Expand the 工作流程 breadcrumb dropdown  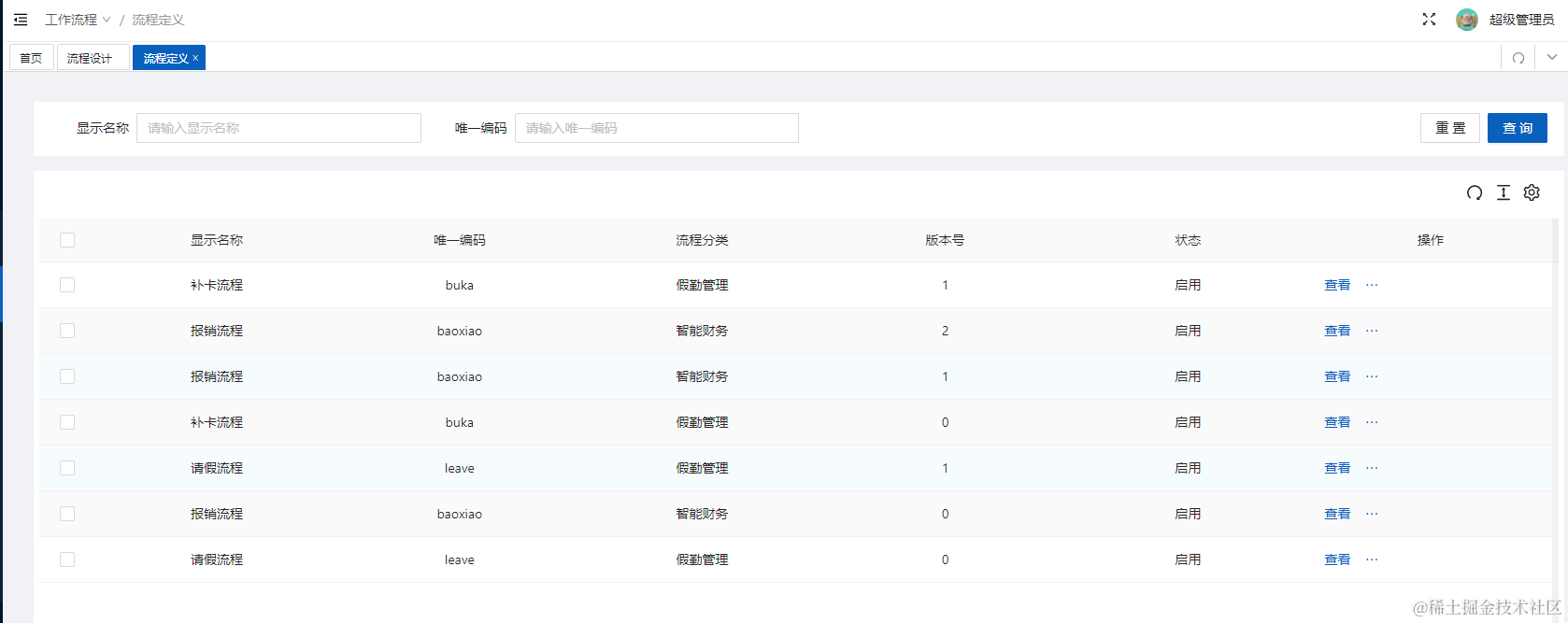[x=78, y=20]
